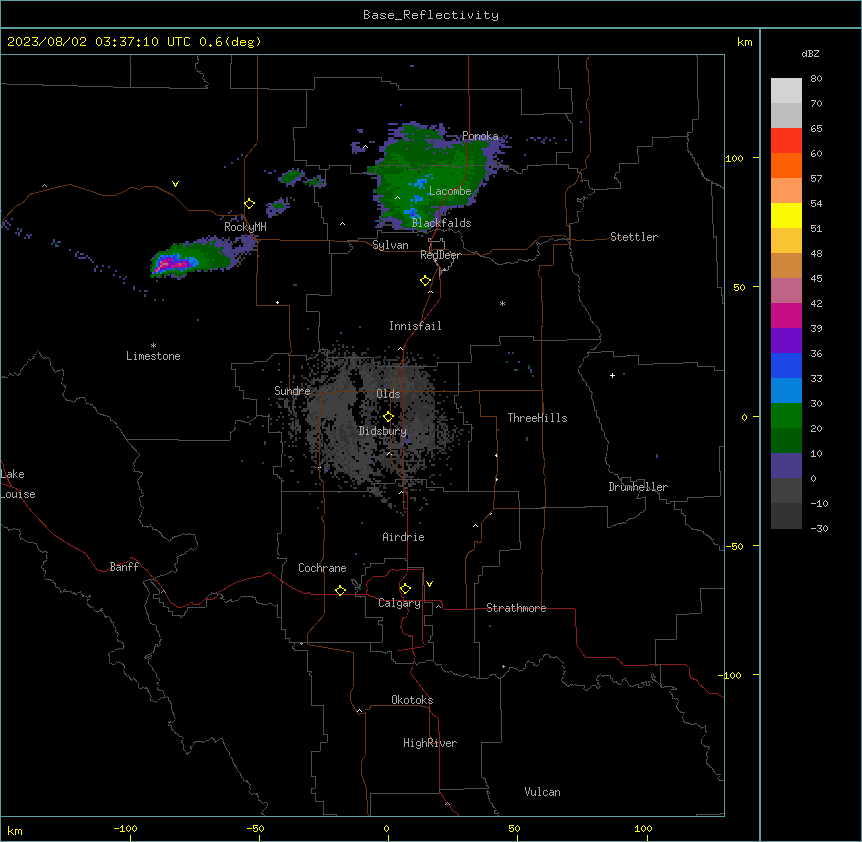Image resolution: width=862 pixels, height=842 pixels.
Task: Select the diamond marker between Olds and Didsbury
Action: (x=388, y=417)
